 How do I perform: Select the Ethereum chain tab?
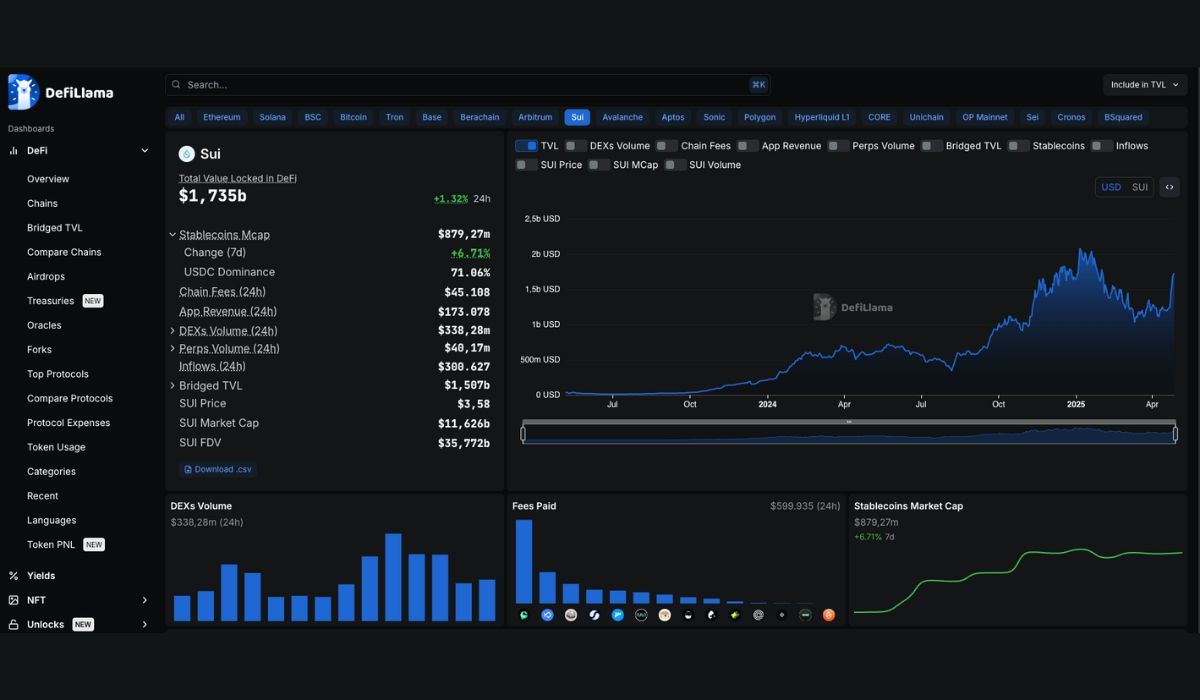(x=222, y=117)
